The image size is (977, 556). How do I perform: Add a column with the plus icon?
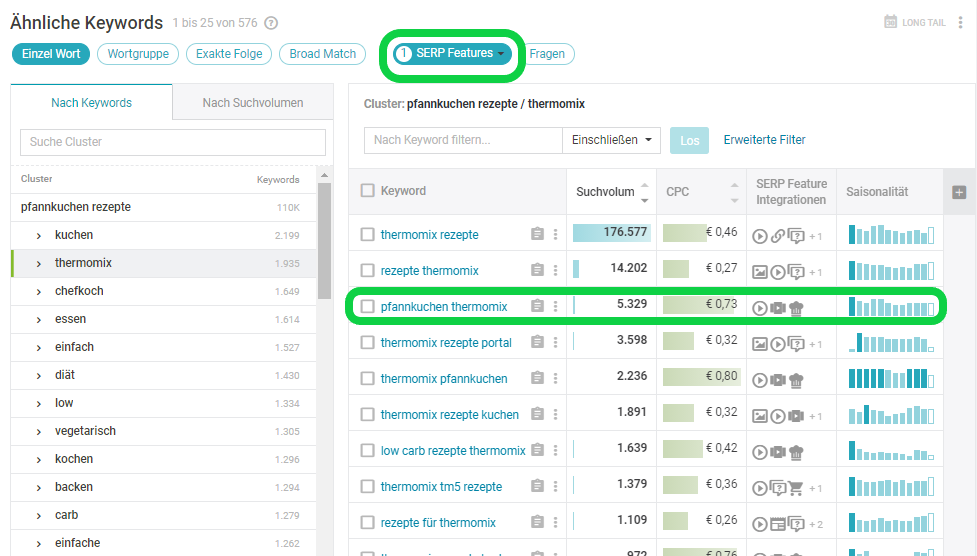tap(959, 193)
